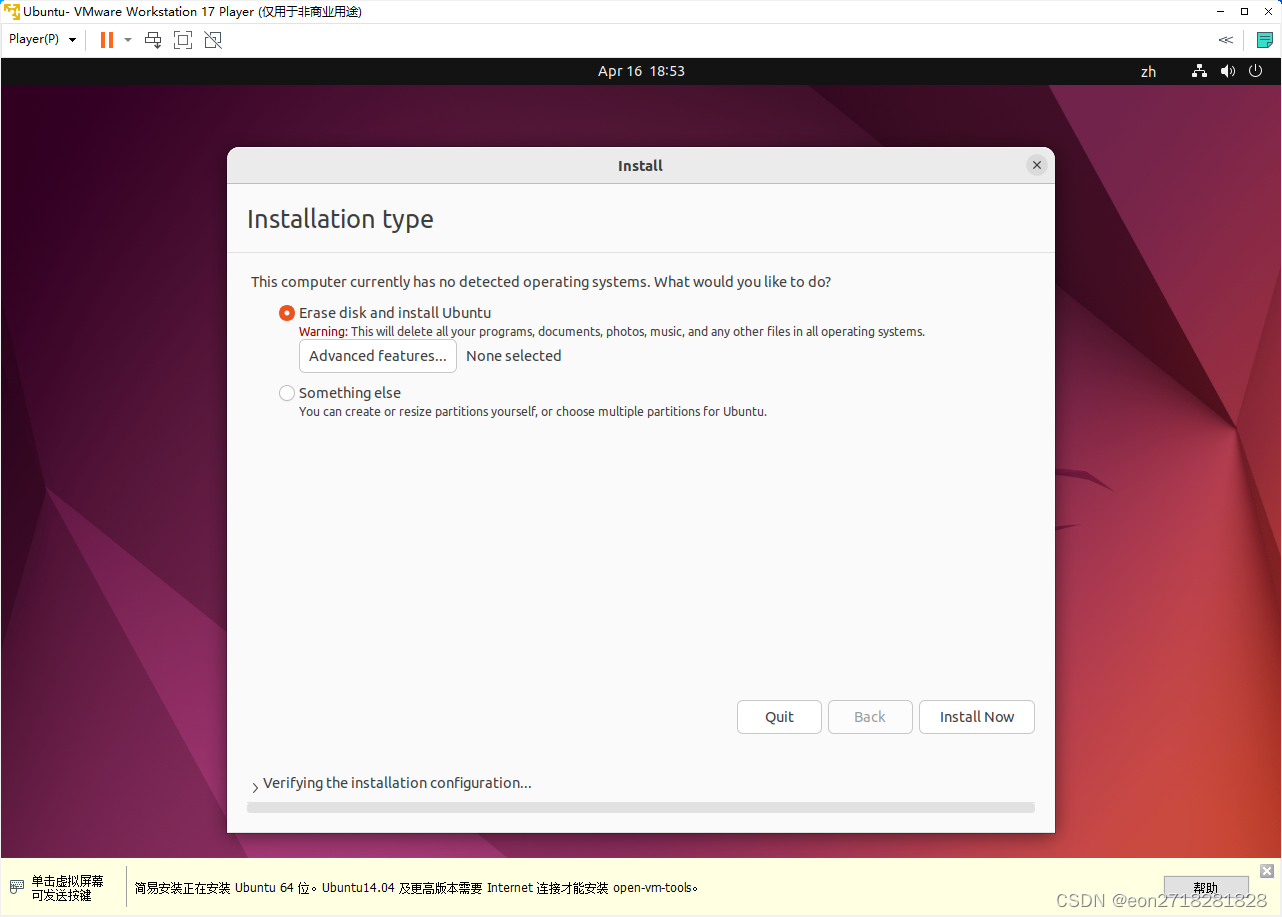Click the VMware pause virtual machine icon
This screenshot has width=1282, height=917.
tap(107, 40)
